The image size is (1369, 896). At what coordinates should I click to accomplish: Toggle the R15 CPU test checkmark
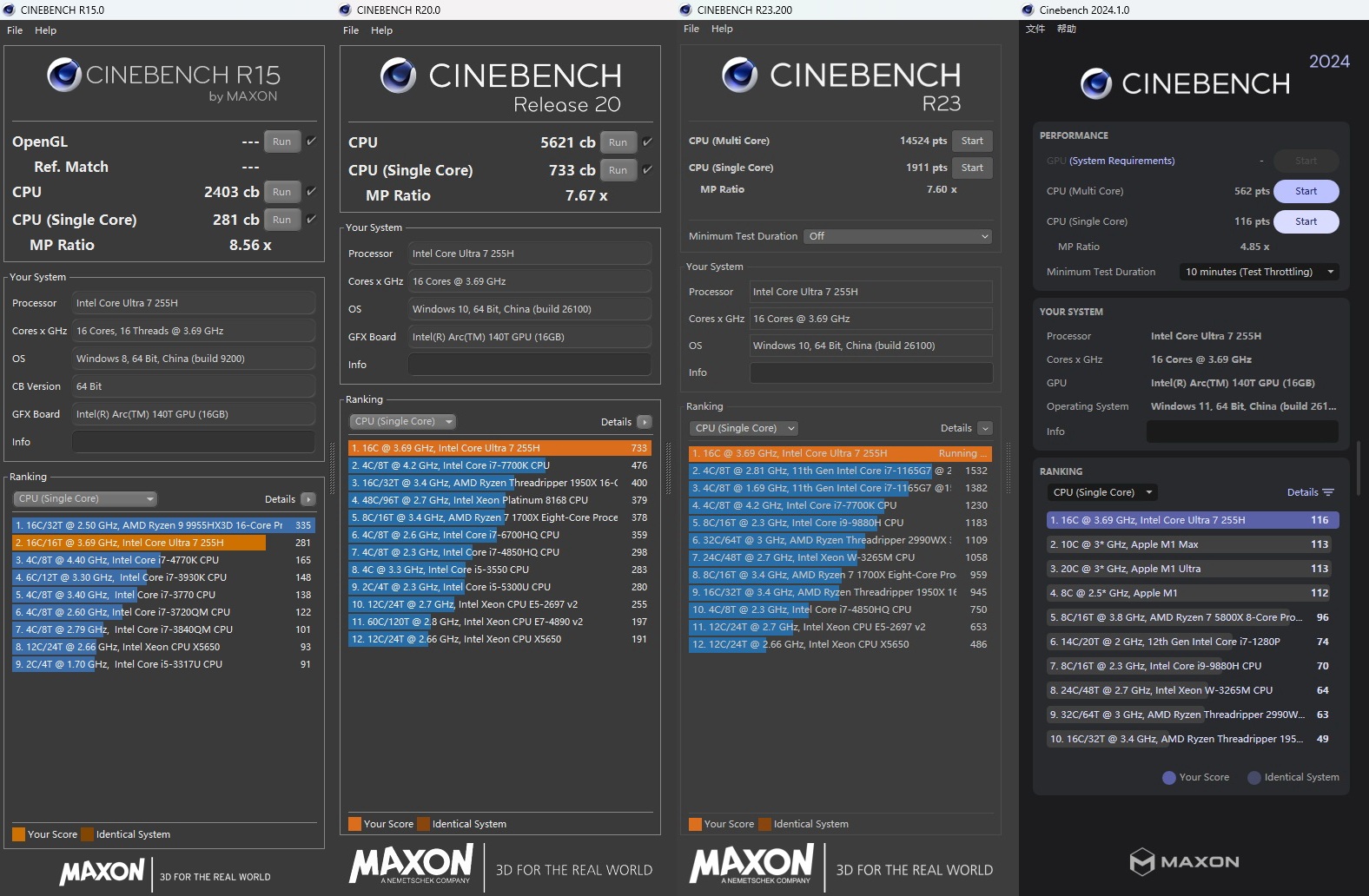click(311, 191)
